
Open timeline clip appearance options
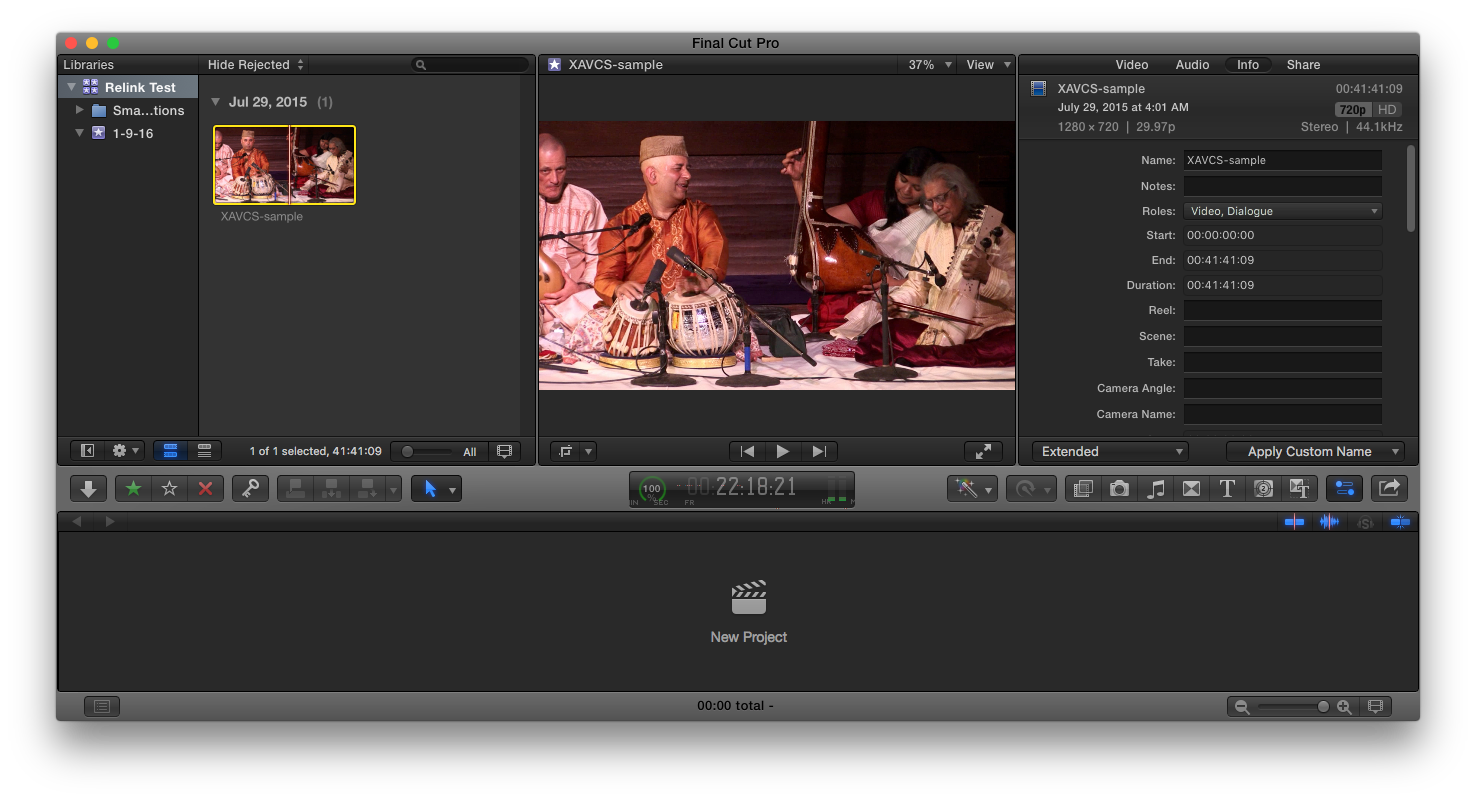click(x=1375, y=707)
